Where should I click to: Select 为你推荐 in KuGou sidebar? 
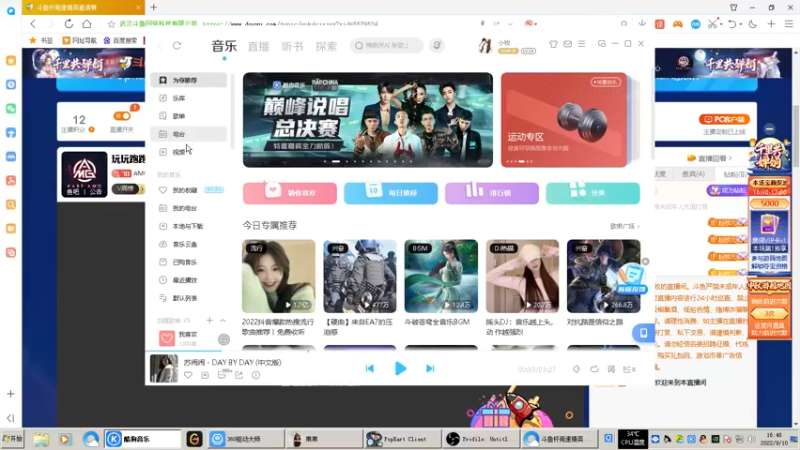click(x=189, y=80)
